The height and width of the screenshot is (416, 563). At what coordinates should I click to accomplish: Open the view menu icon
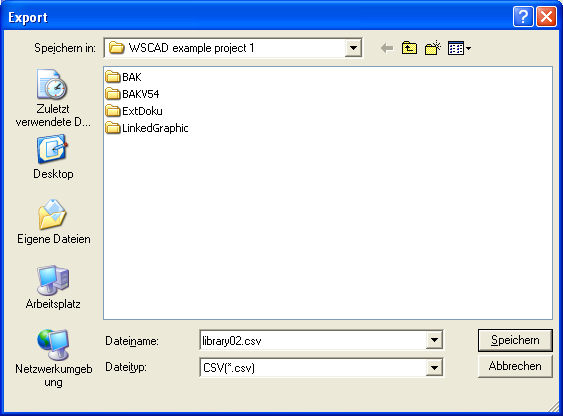click(459, 48)
